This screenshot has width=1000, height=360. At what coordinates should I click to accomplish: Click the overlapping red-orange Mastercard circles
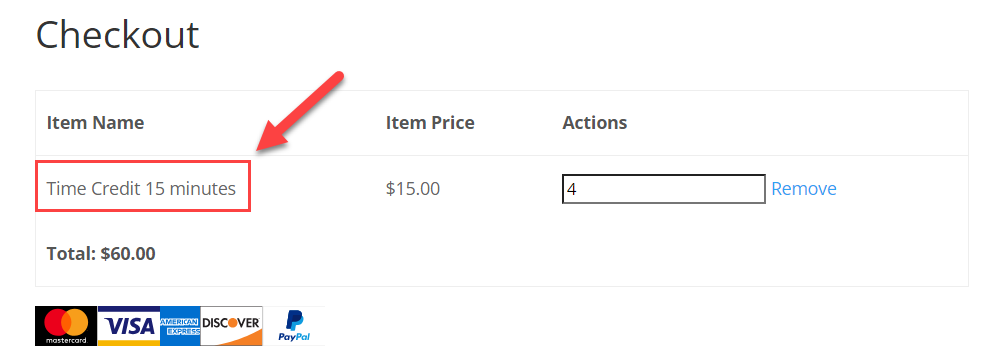[66, 322]
